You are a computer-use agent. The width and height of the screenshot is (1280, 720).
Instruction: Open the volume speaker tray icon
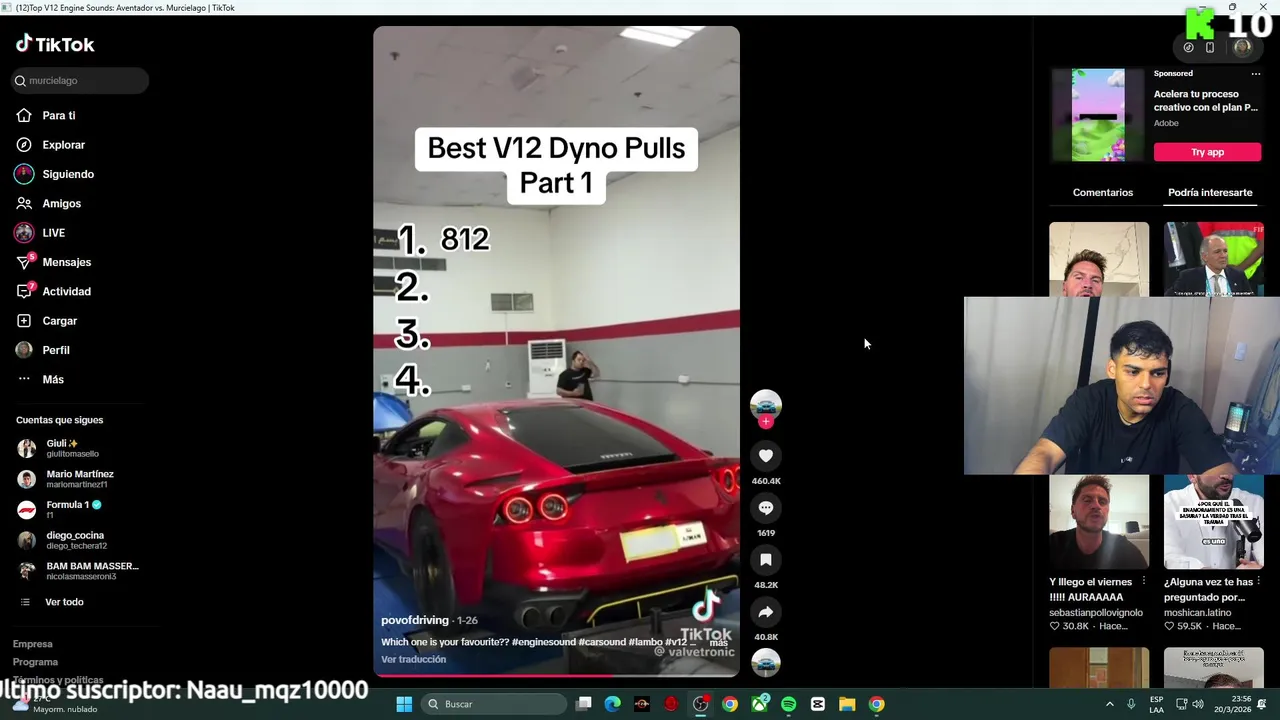[x=1198, y=704]
